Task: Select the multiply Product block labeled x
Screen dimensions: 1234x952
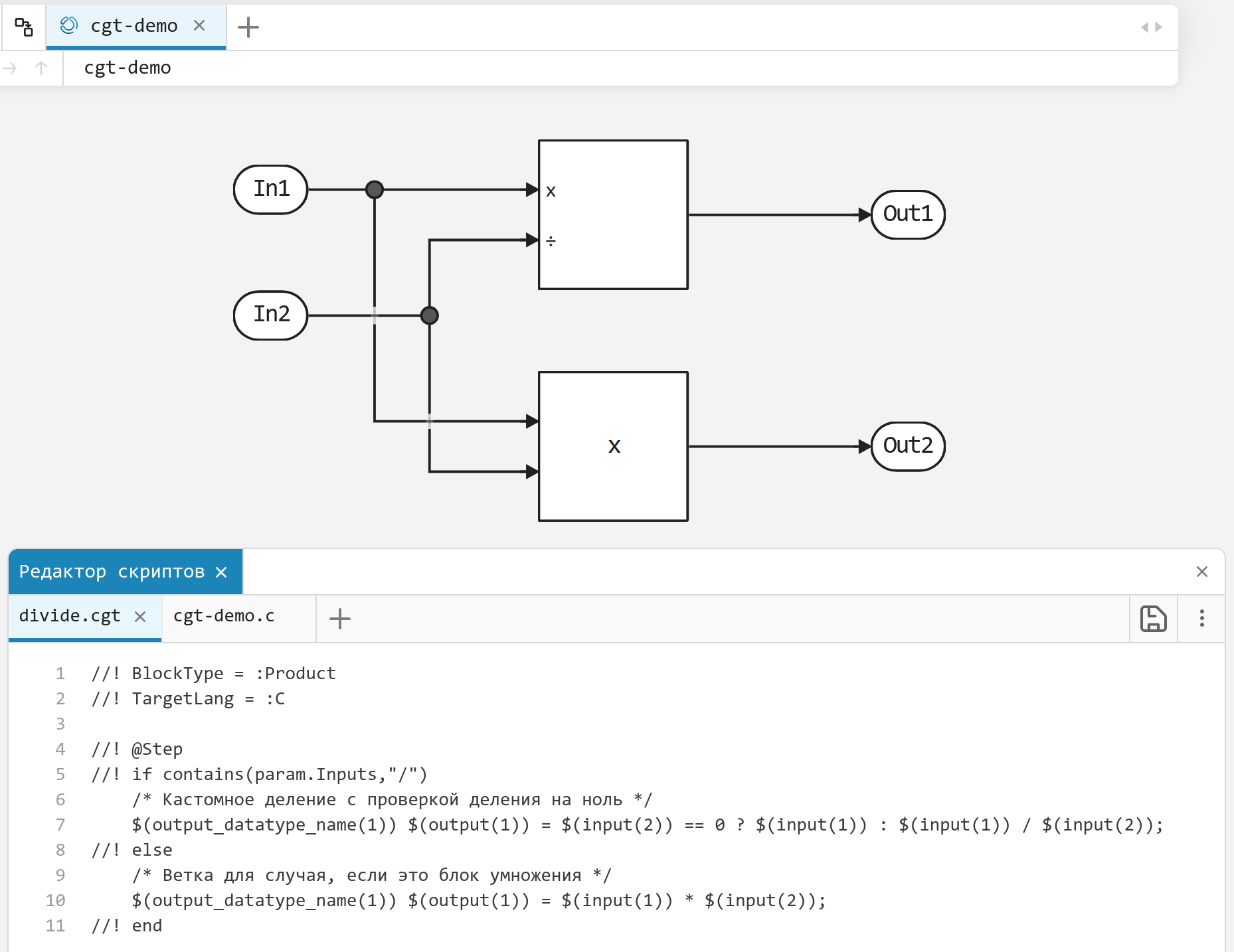Action: point(613,446)
